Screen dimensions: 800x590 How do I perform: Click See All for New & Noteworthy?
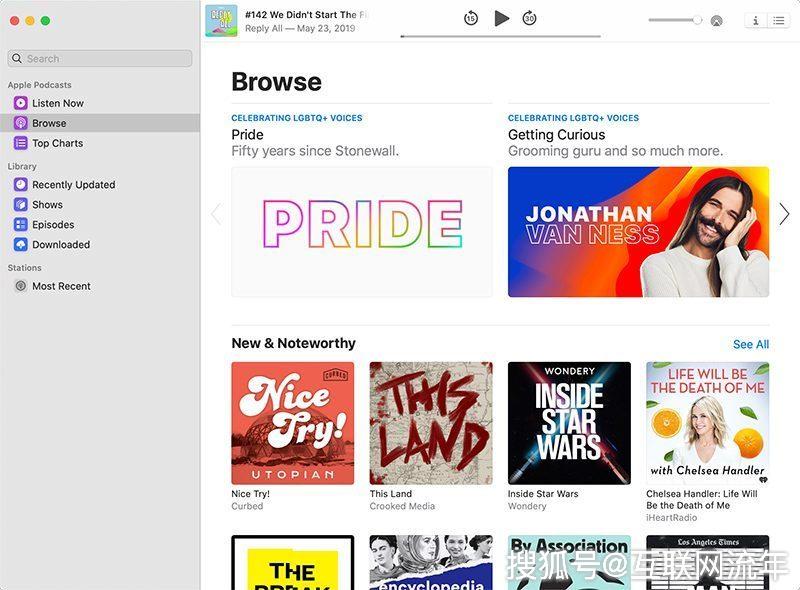pos(751,345)
